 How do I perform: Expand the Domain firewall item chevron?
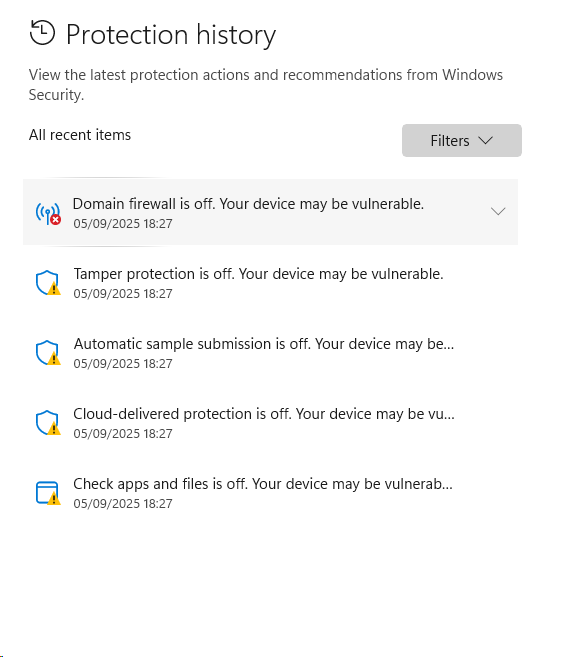tap(498, 211)
